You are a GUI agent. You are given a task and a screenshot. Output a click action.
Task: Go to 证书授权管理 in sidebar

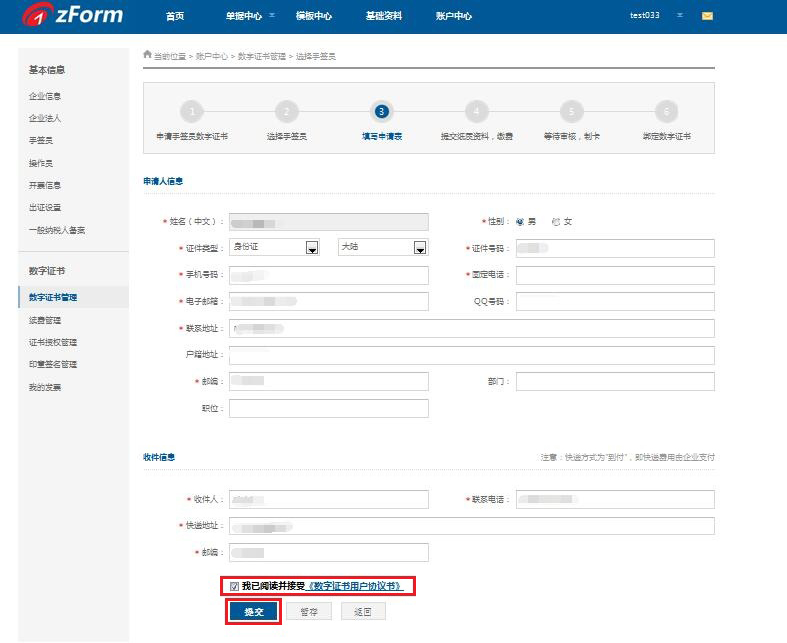click(x=53, y=342)
